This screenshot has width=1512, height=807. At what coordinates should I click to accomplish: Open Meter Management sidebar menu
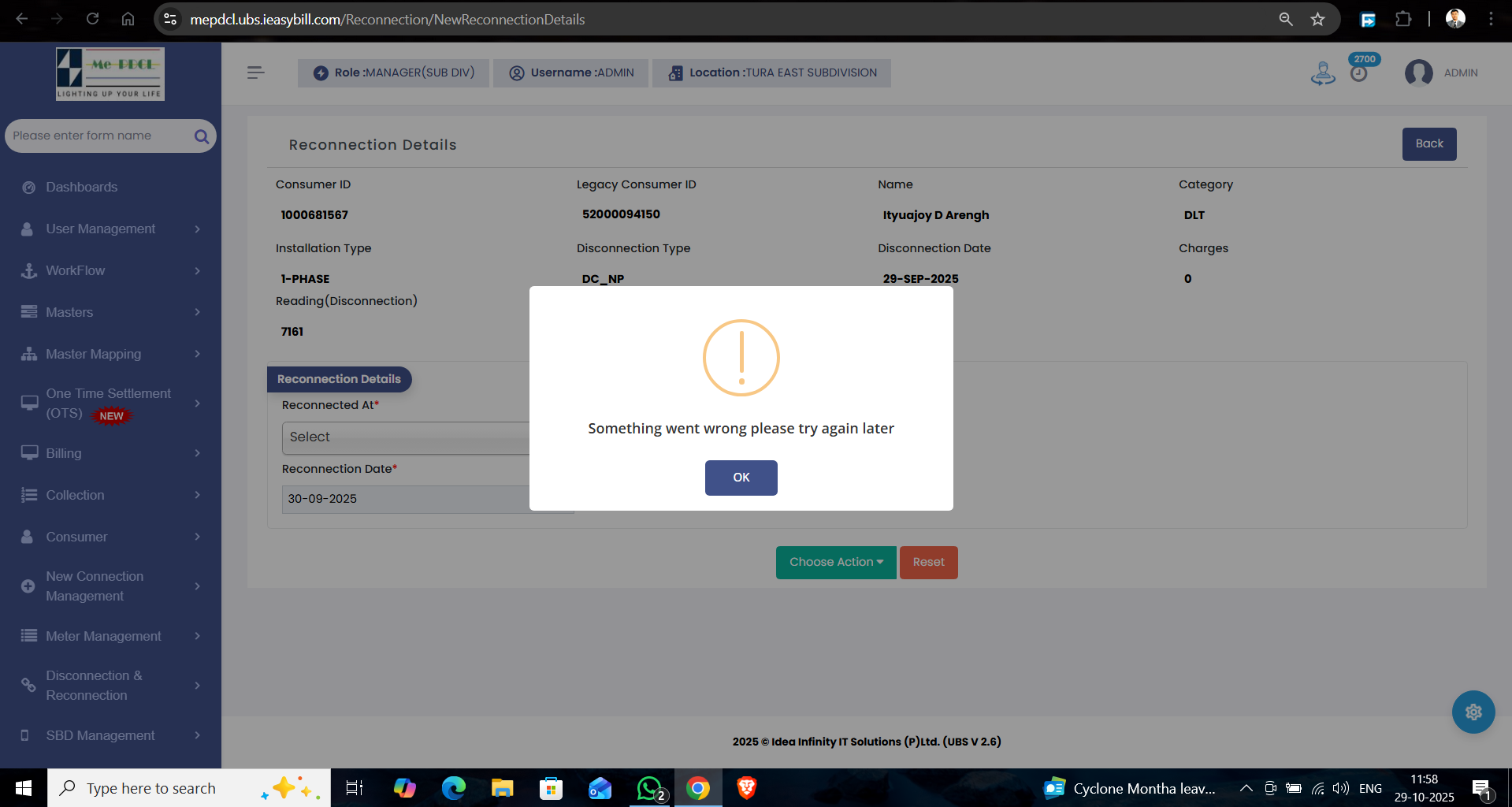[x=110, y=636]
